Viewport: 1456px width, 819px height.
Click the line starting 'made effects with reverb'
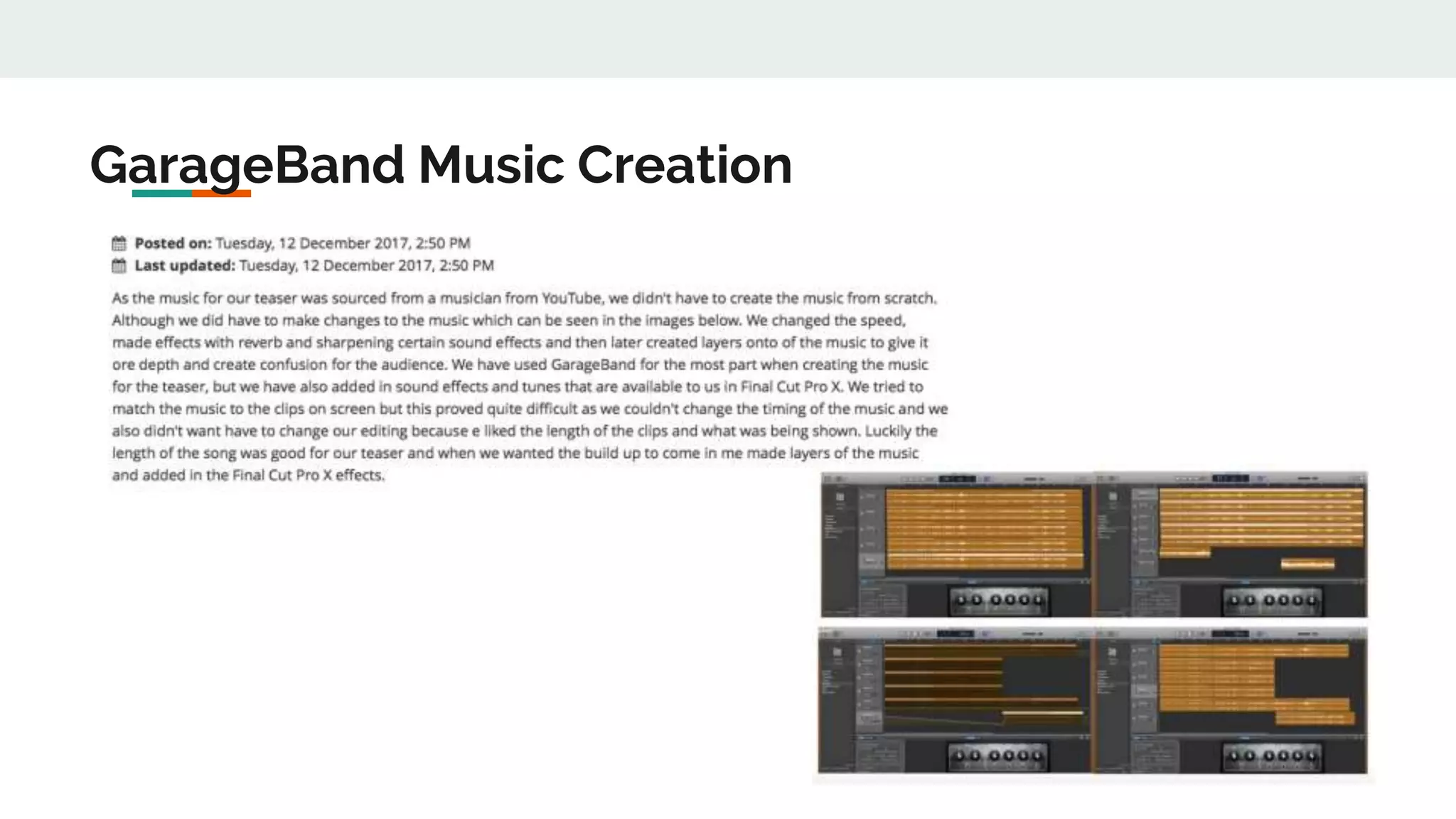click(x=520, y=343)
